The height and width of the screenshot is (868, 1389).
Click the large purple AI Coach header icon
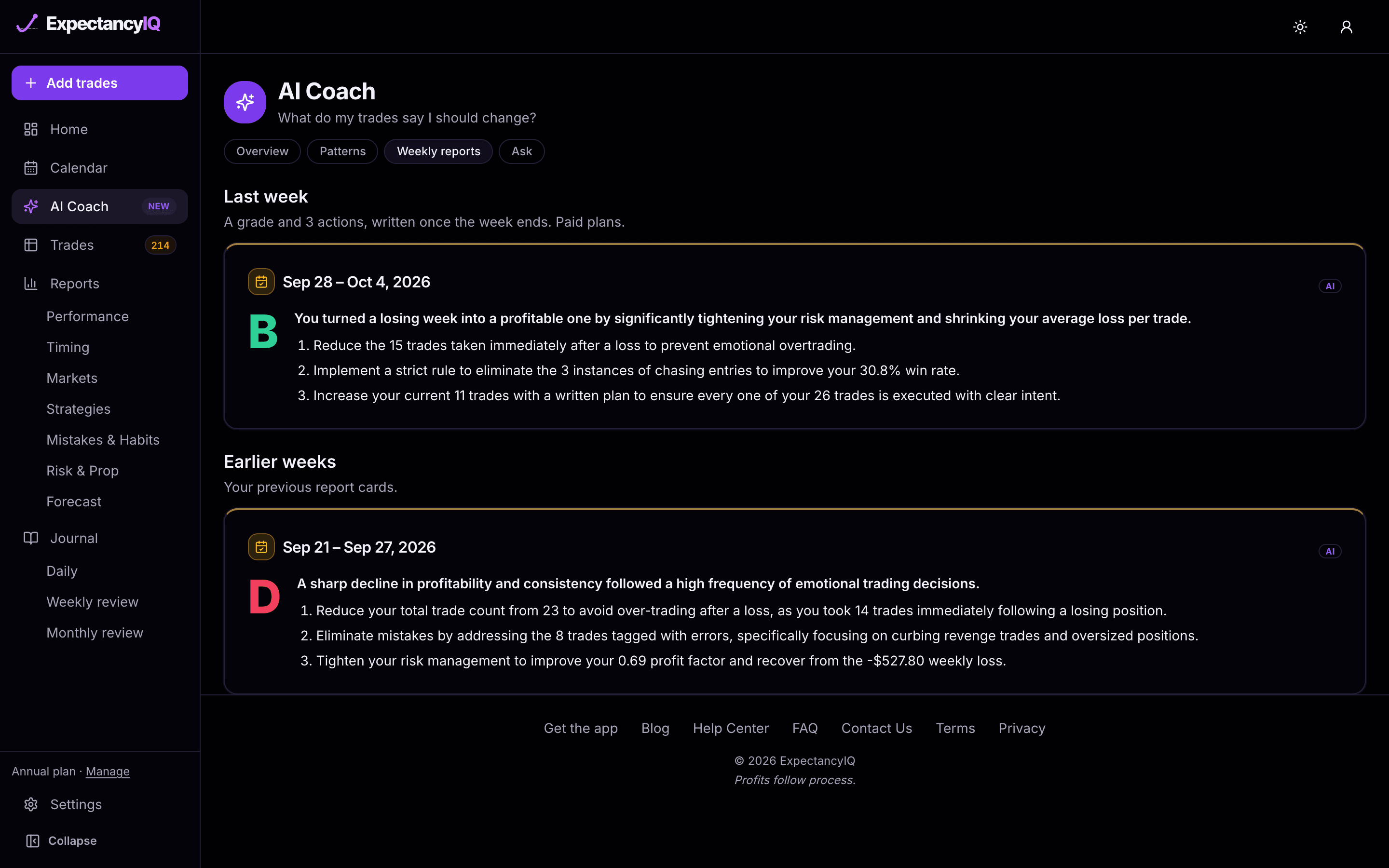(x=245, y=102)
